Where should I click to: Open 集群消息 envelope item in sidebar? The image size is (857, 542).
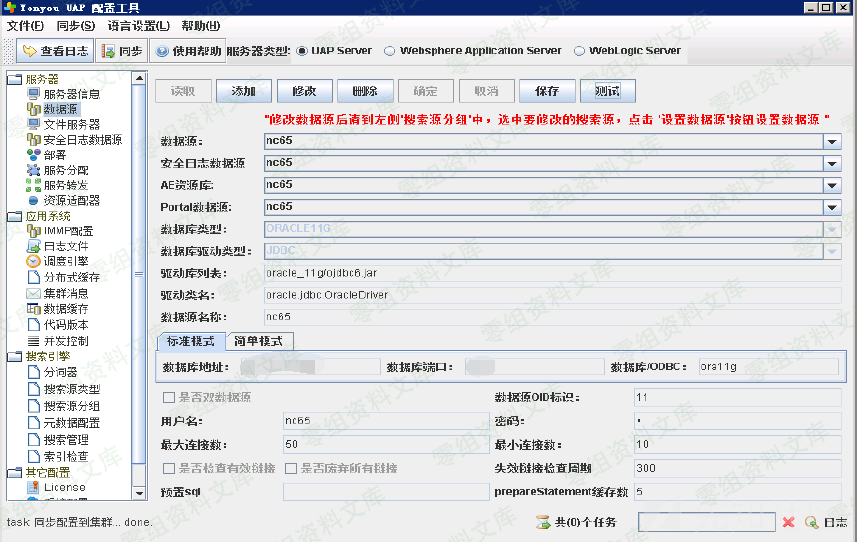click(33, 293)
